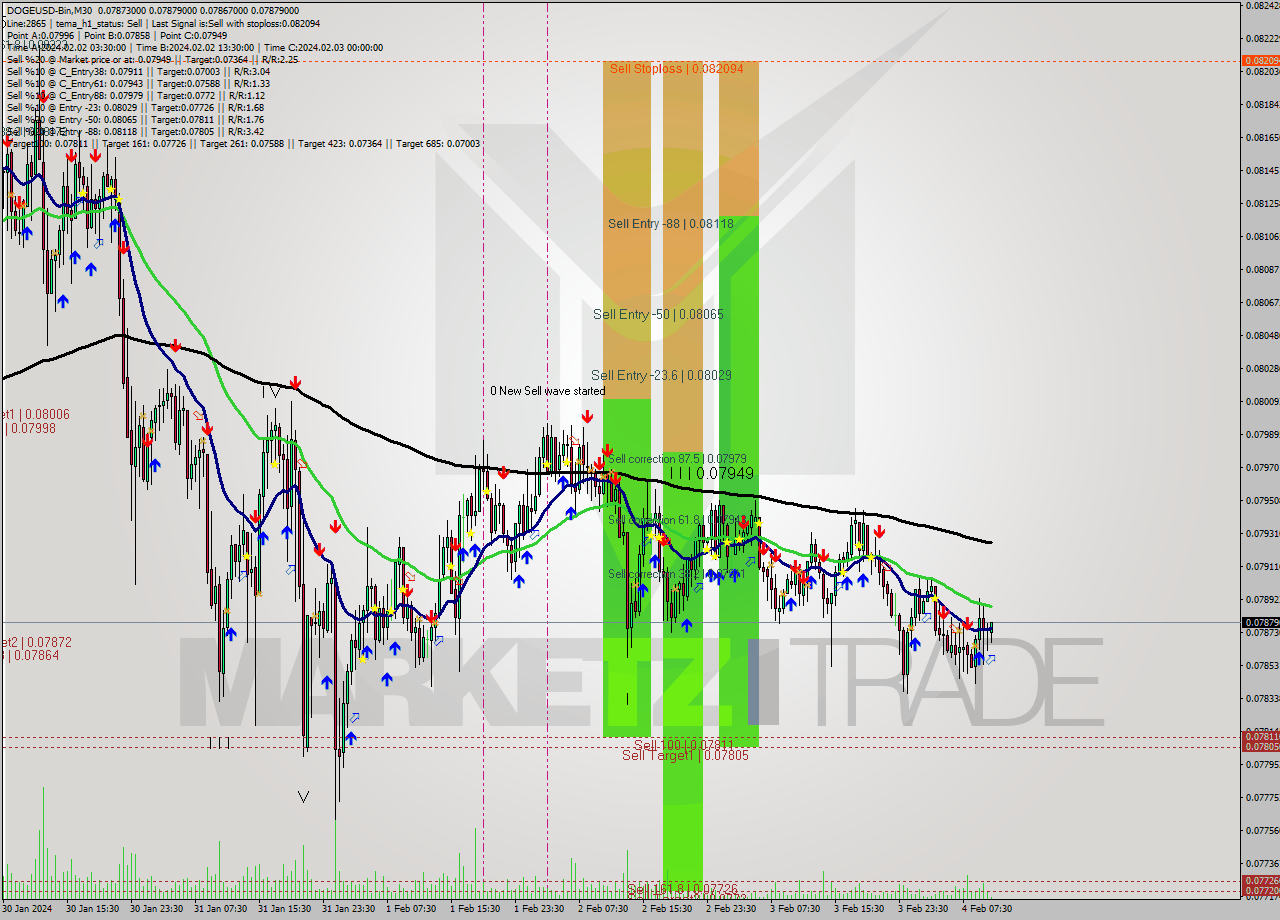1280x920 pixels.
Task: Click the '31 Jan 23:30' time axis label
Action: pos(348,909)
